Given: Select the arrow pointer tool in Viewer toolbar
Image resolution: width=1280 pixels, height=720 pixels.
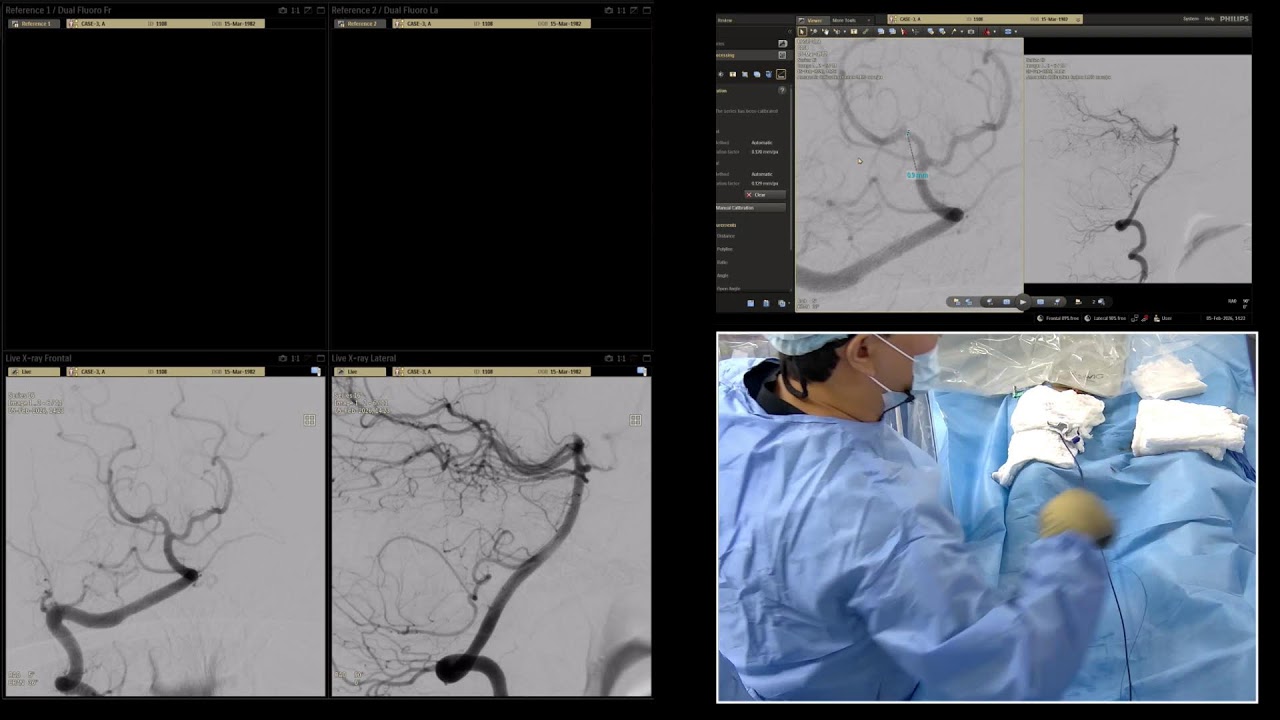Looking at the screenshot, I should click(x=802, y=32).
